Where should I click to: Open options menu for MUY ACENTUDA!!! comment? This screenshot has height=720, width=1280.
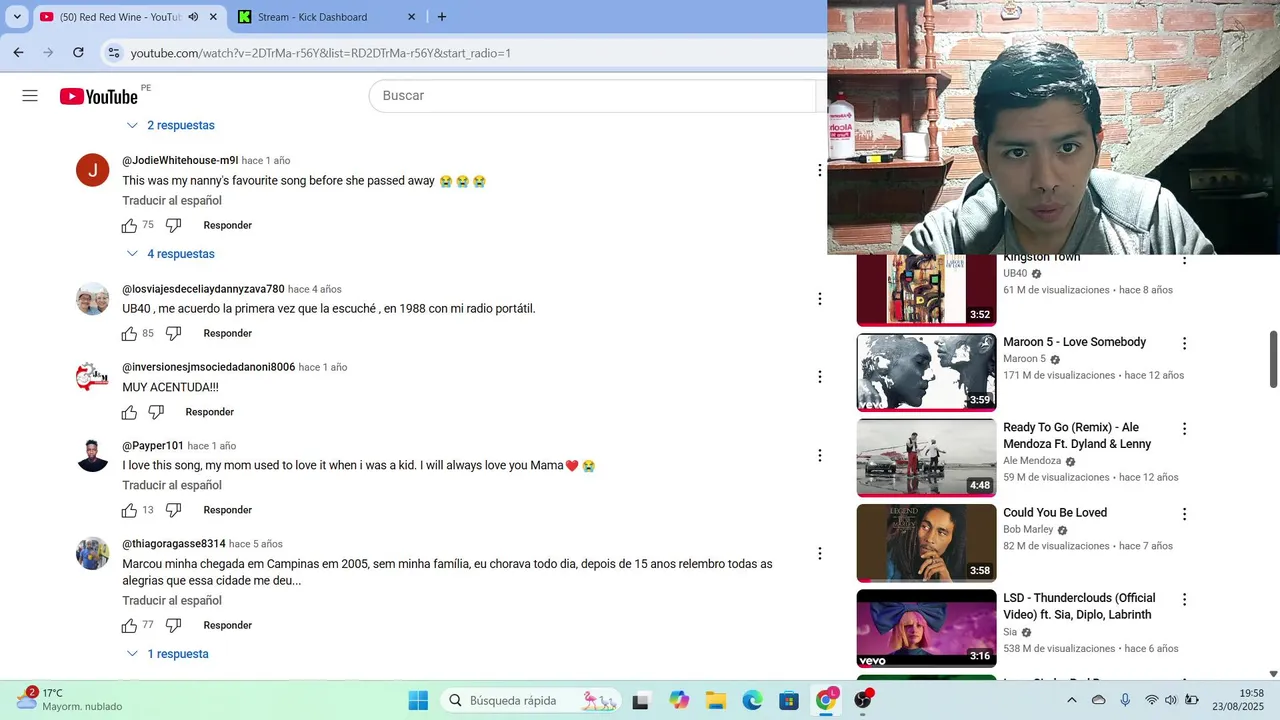pyautogui.click(x=819, y=377)
